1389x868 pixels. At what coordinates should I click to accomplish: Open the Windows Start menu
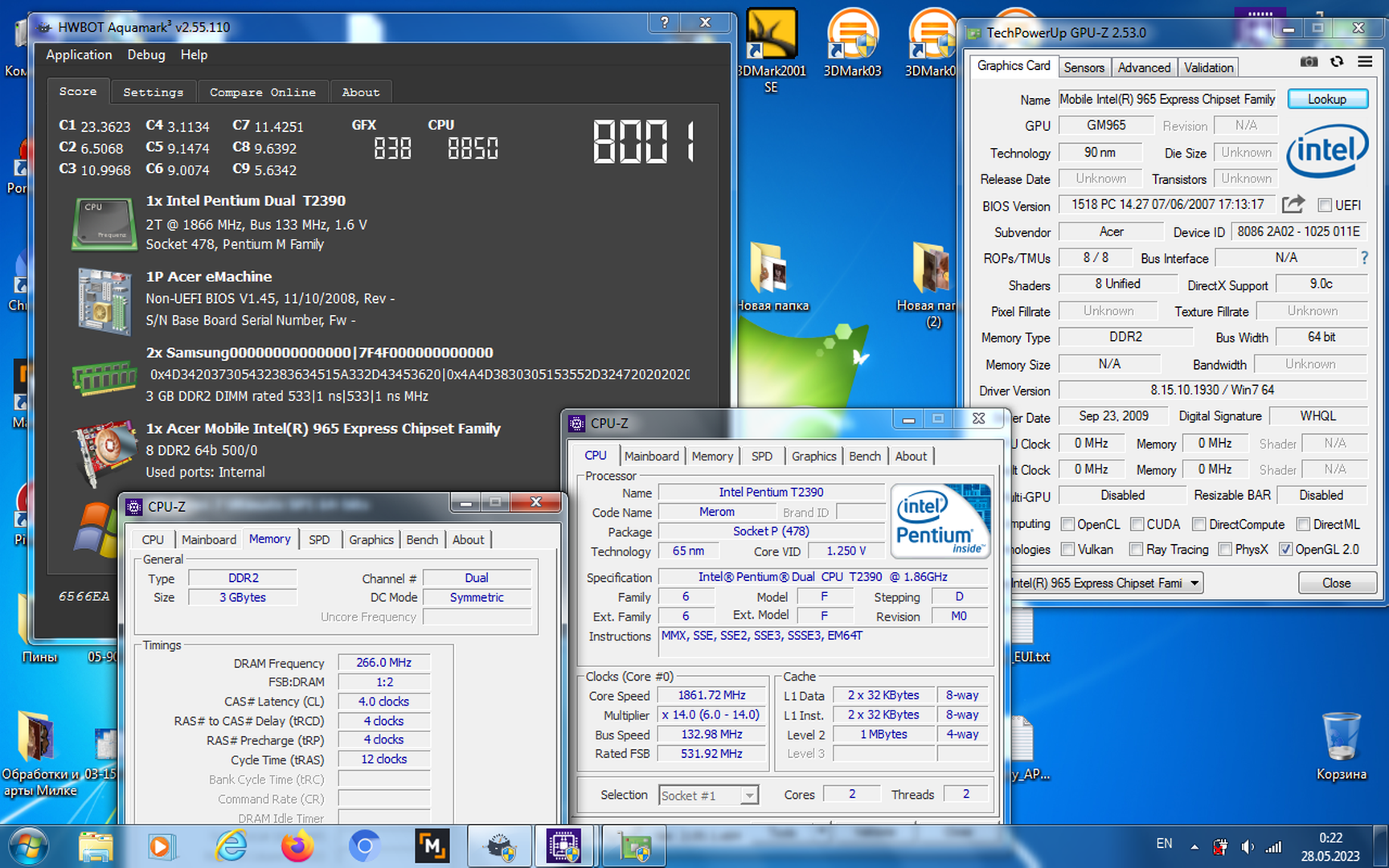pyautogui.click(x=28, y=846)
